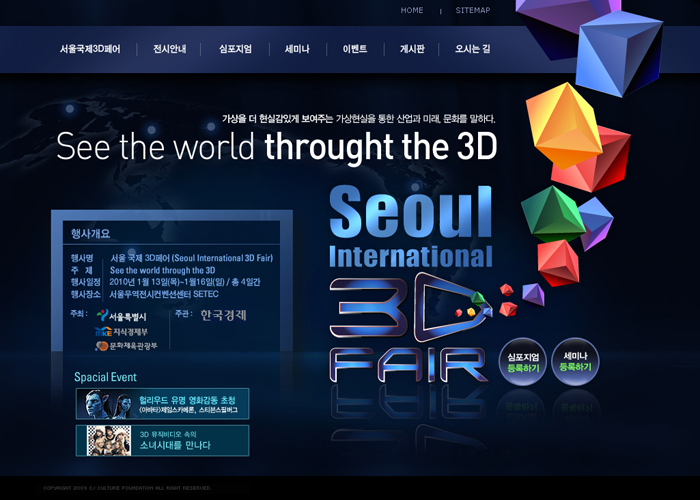The width and height of the screenshot is (700, 500).
Task: Open the 서울국제3D페어 menu
Action: [90, 49]
